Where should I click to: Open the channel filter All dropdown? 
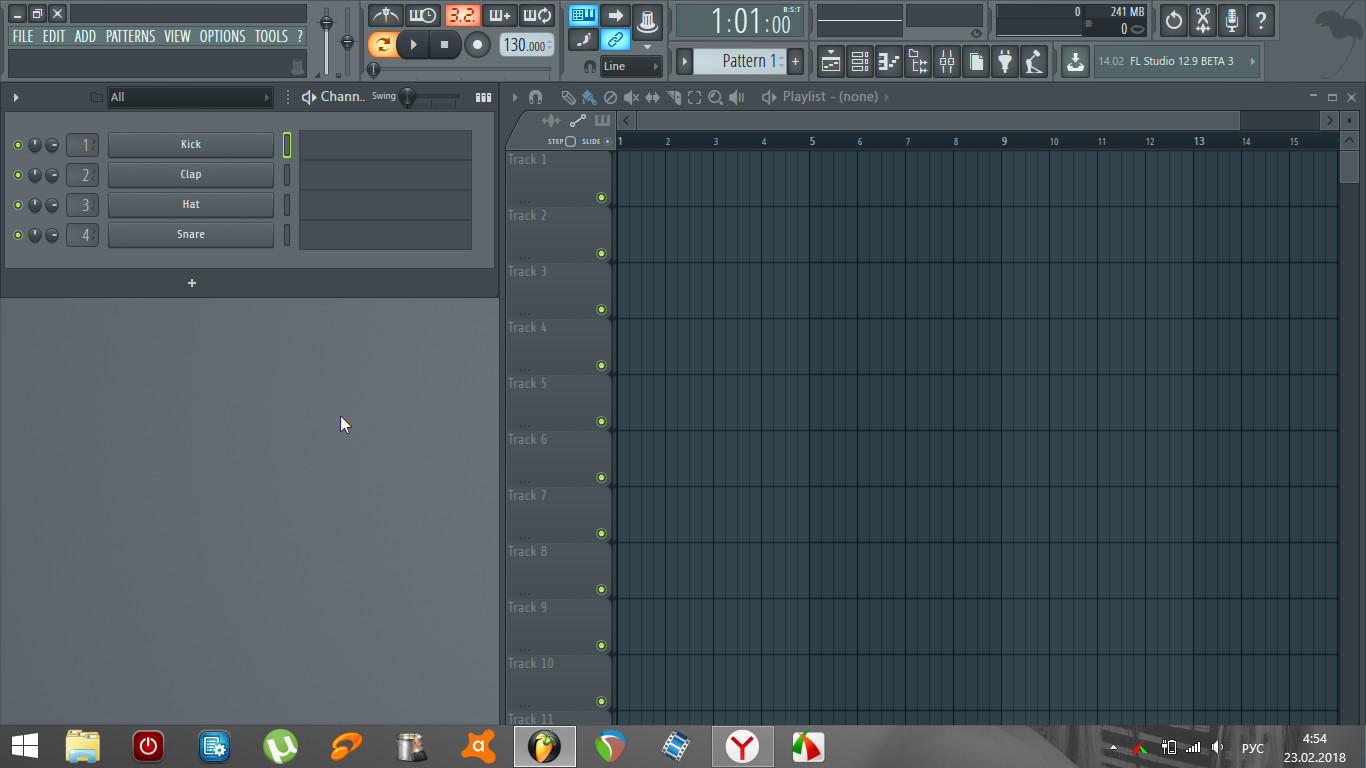[190, 97]
